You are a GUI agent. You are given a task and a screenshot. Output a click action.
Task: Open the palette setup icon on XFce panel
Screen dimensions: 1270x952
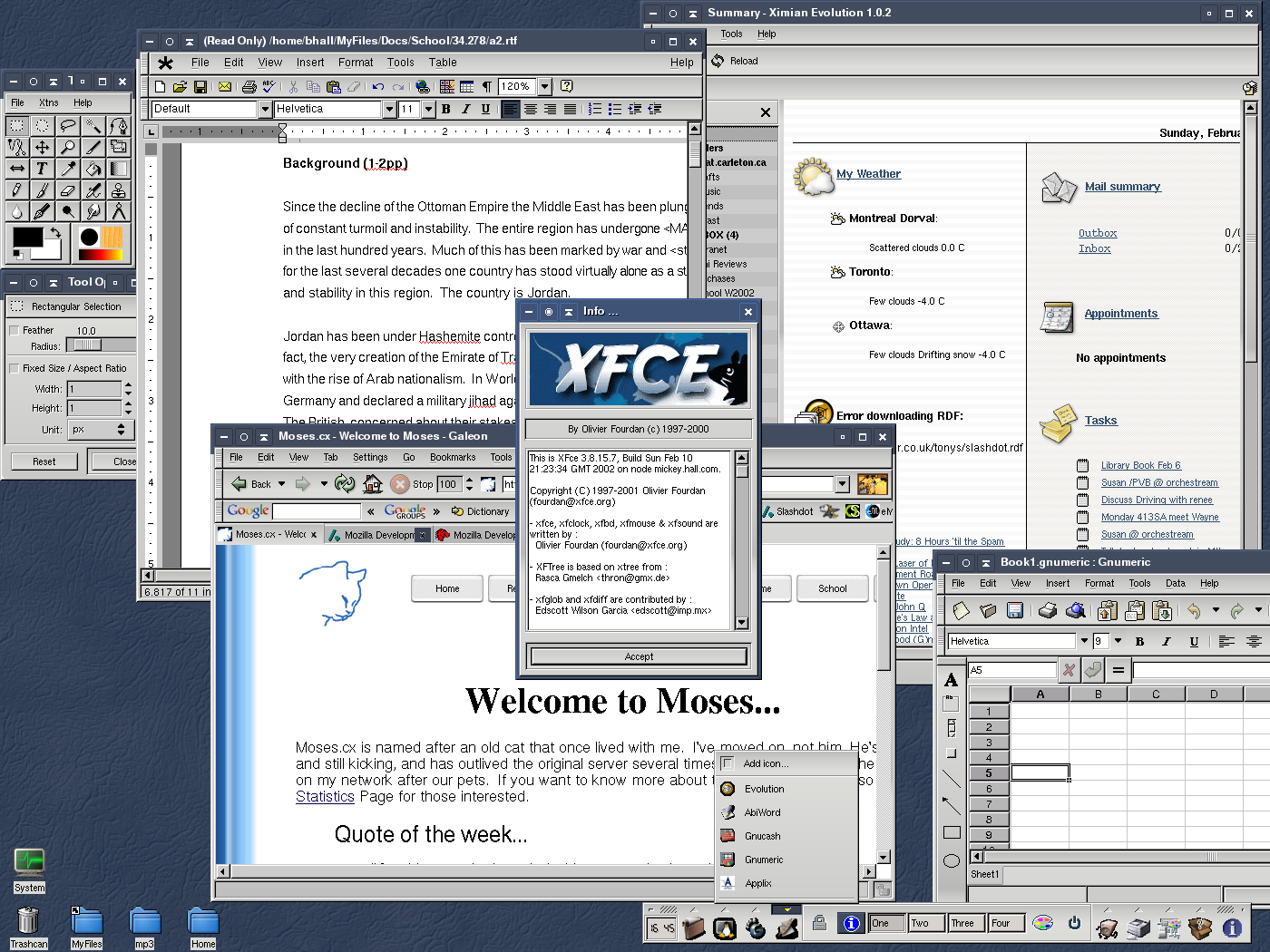[1043, 923]
